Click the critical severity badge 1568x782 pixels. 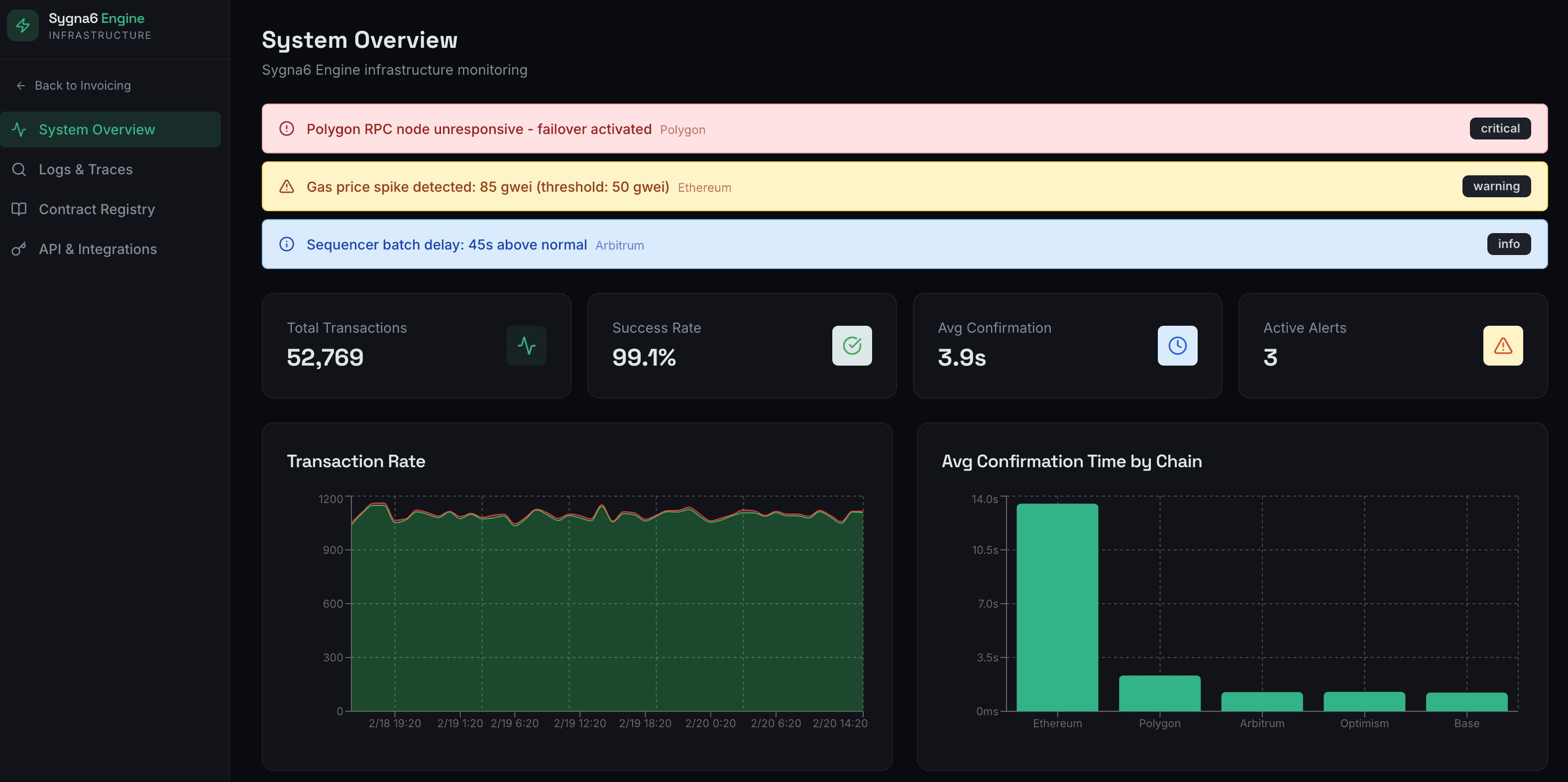tap(1500, 128)
